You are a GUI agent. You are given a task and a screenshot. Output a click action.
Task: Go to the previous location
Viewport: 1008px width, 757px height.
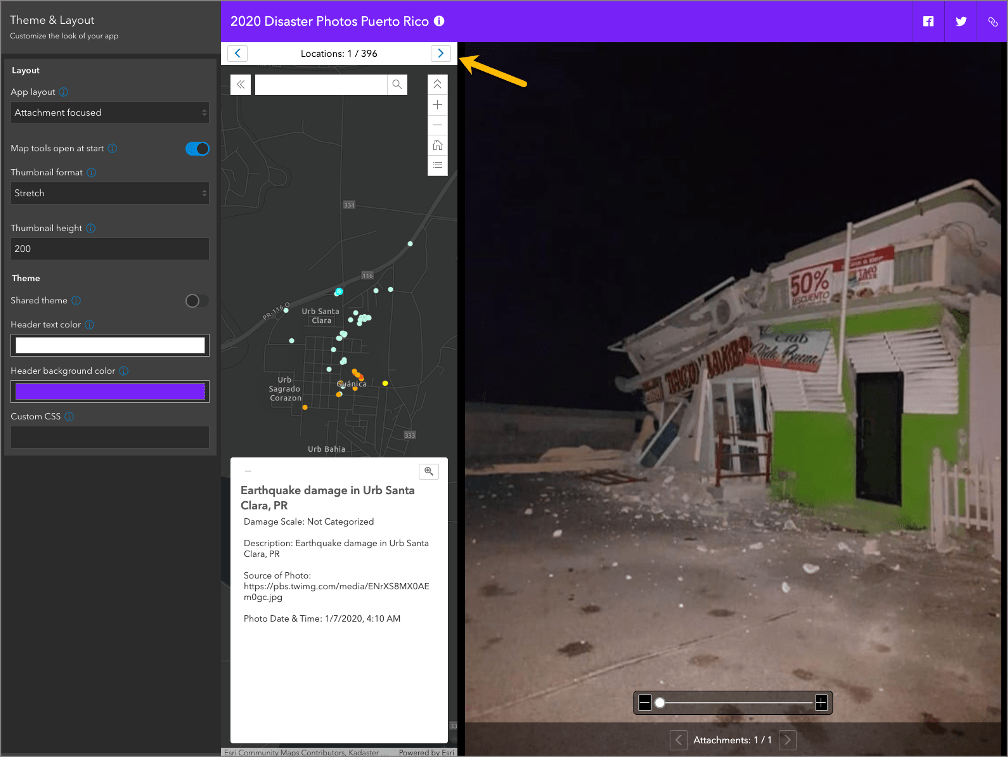[237, 53]
